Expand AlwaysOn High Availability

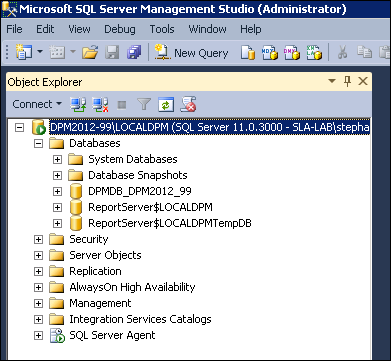pos(39,287)
